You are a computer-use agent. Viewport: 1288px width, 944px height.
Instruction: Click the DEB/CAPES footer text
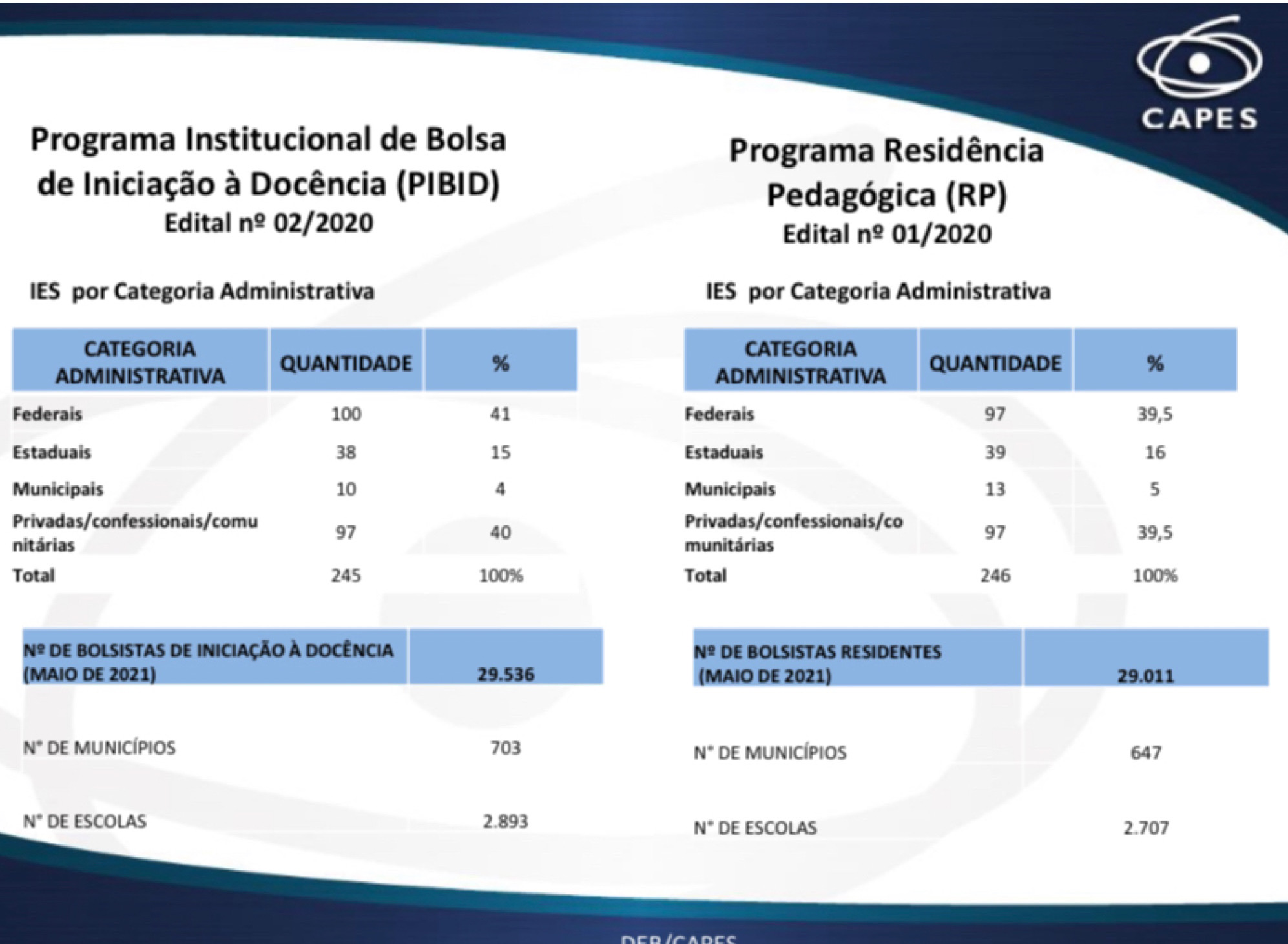[678, 938]
